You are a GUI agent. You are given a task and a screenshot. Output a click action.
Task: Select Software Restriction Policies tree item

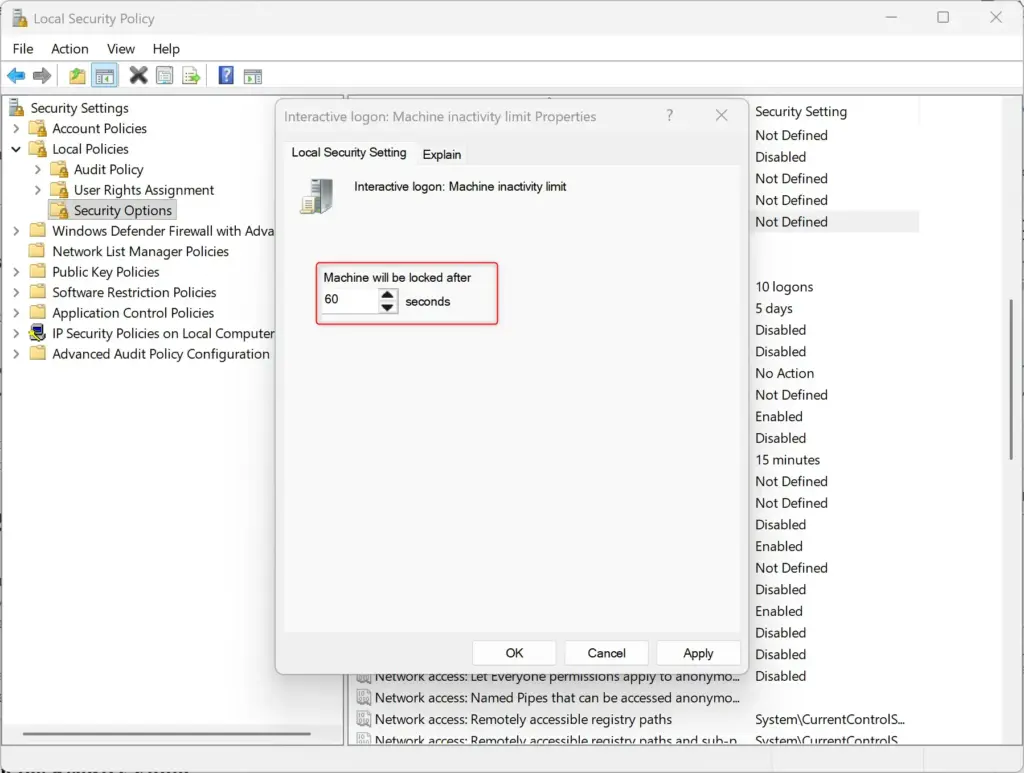[x=134, y=292]
